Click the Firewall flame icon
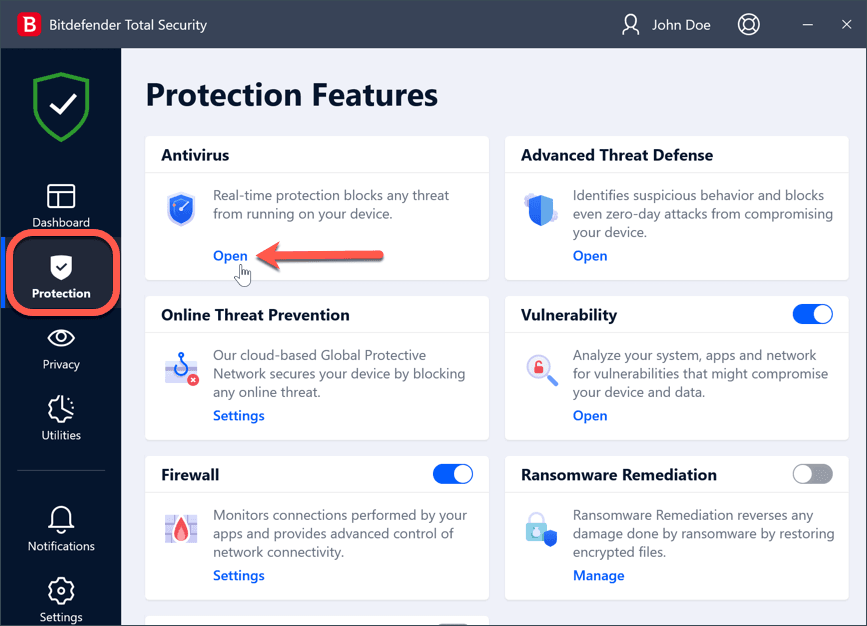Viewport: 867px width, 626px height. coord(181,530)
